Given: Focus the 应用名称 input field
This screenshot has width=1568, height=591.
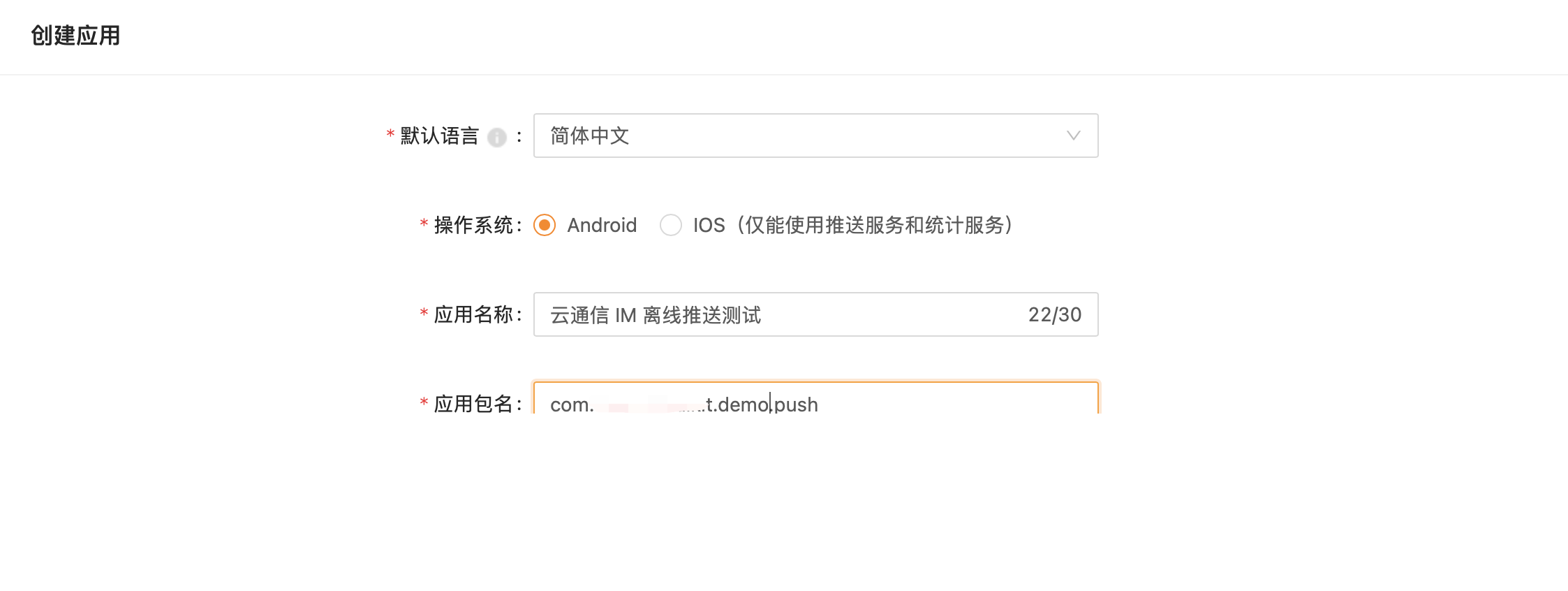Looking at the screenshot, I should tap(815, 314).
